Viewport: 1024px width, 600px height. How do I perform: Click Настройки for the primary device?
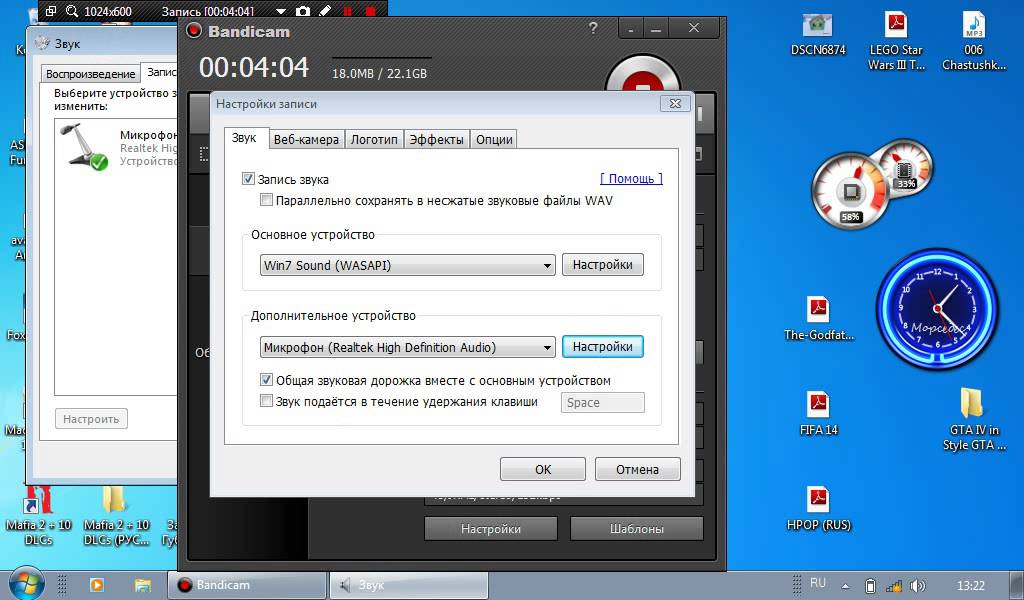click(x=603, y=264)
